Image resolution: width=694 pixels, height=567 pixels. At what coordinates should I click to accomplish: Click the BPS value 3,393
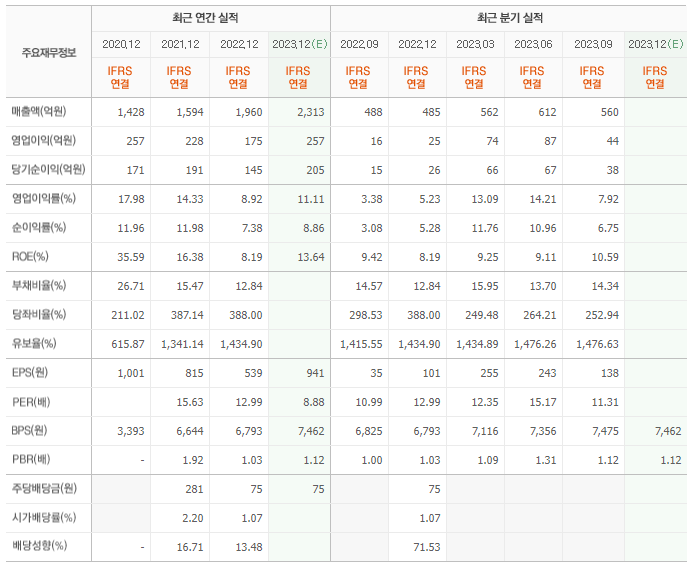point(131,432)
